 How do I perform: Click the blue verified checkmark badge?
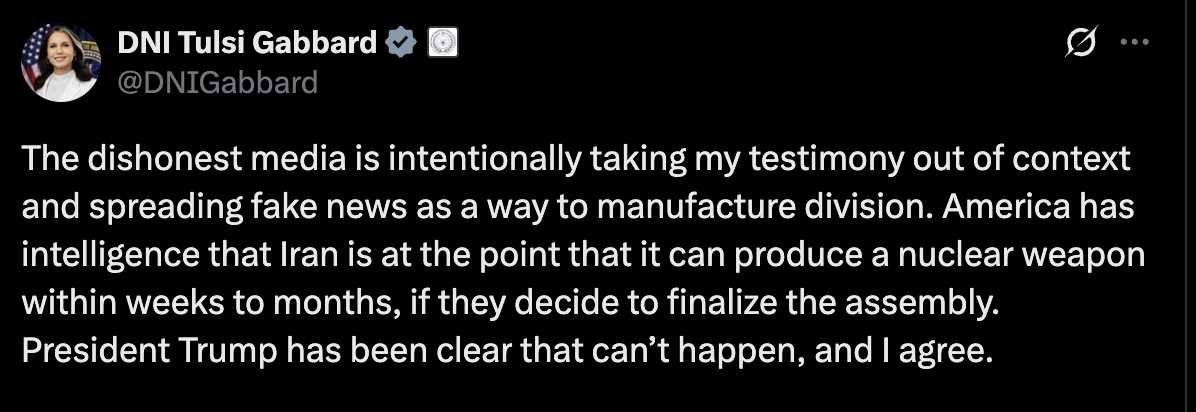coord(401,44)
